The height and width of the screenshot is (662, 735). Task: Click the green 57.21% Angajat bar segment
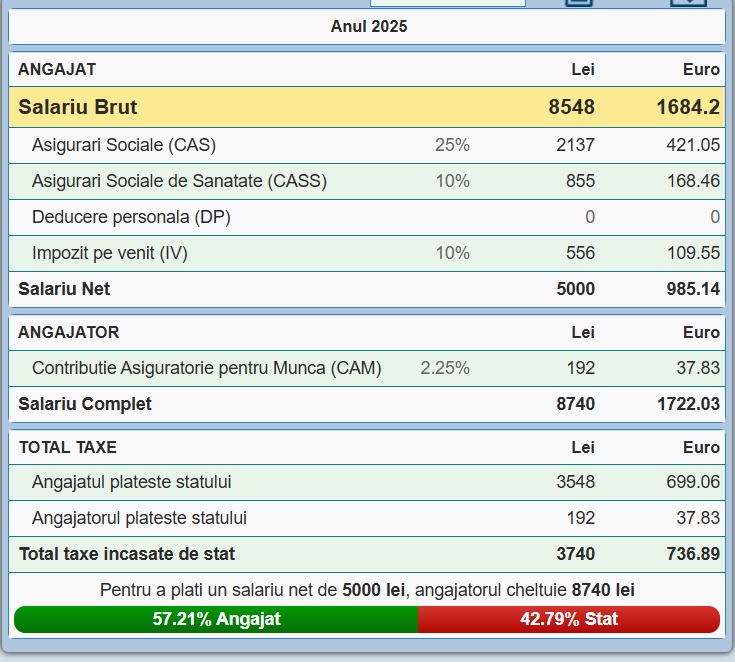coord(216,619)
